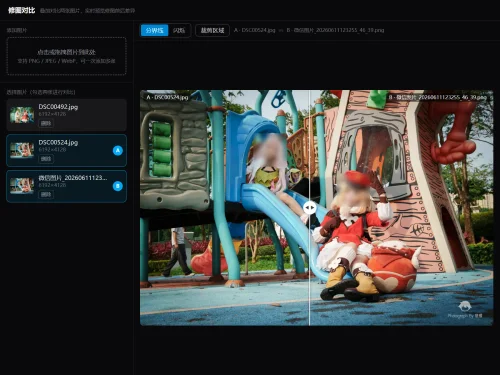Click the A · DSC00524.jpg header file text
Screen dimensions: 500x375
point(255,30)
